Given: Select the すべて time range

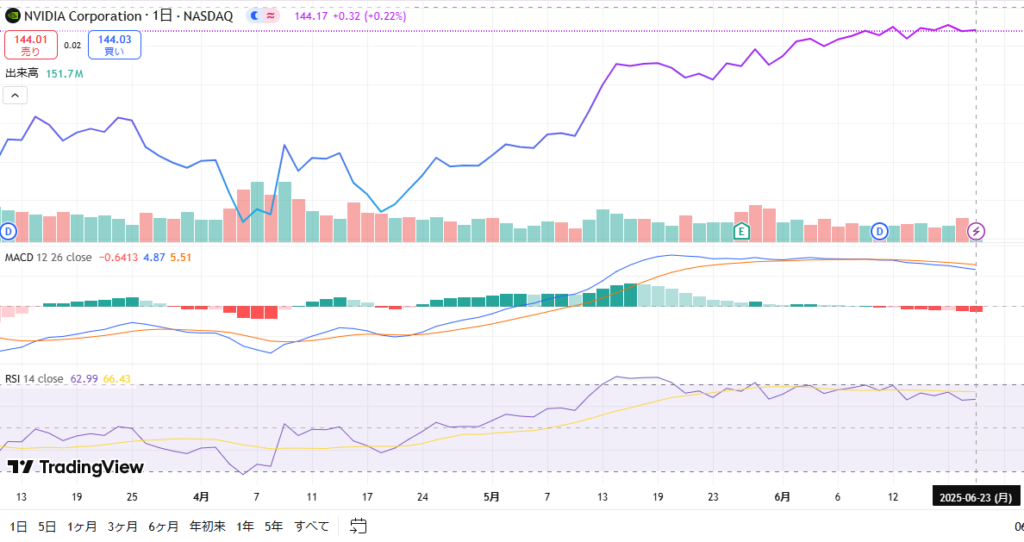Looking at the screenshot, I should [312, 526].
